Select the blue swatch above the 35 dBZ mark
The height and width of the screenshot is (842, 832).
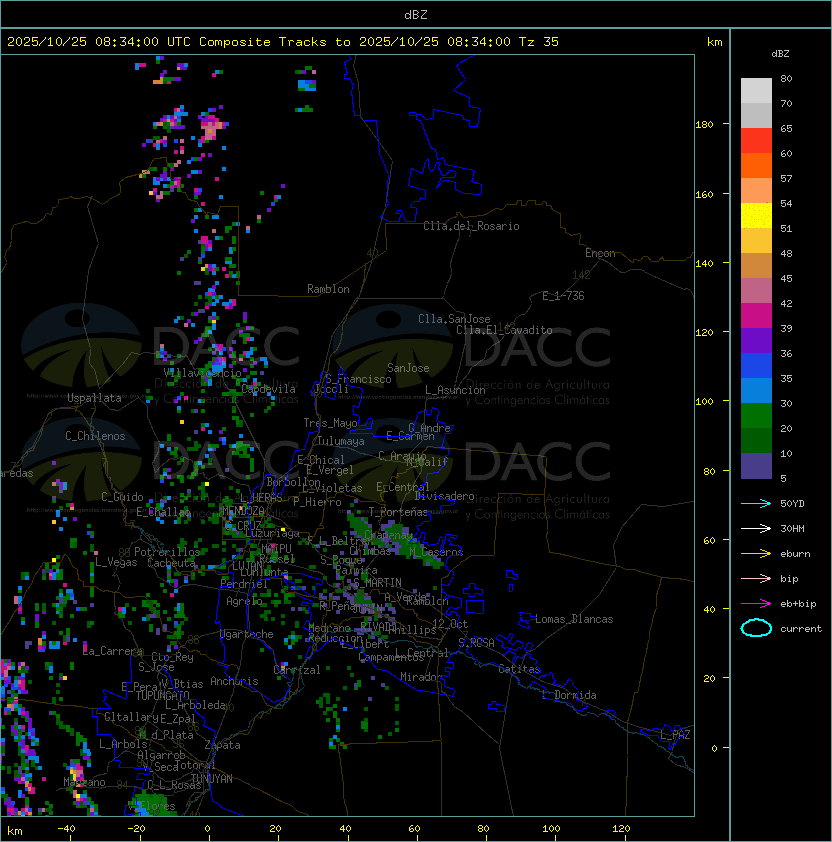(756, 366)
